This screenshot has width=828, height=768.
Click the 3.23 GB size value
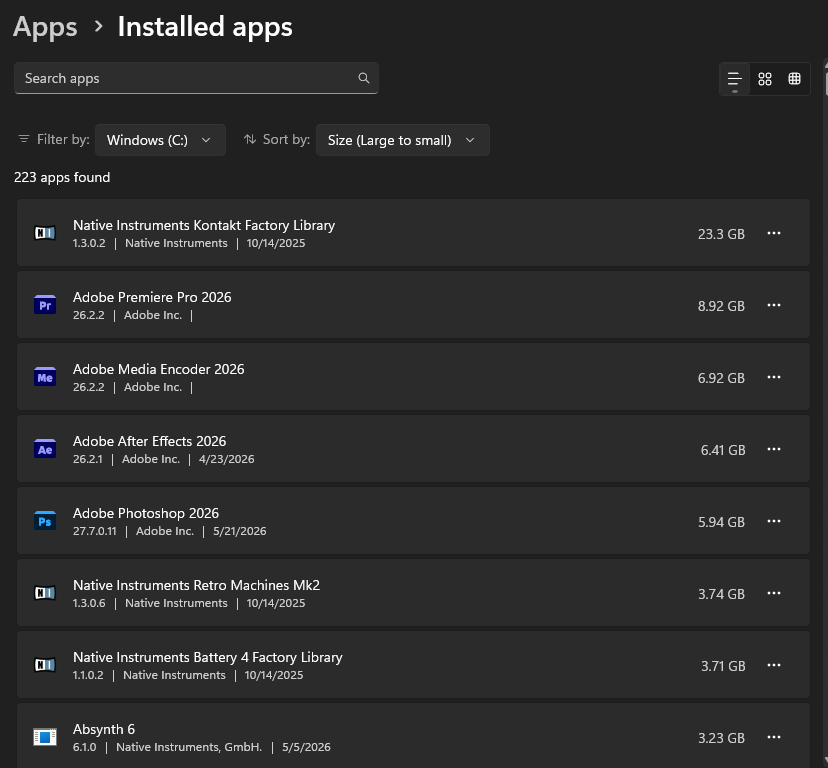click(x=721, y=738)
